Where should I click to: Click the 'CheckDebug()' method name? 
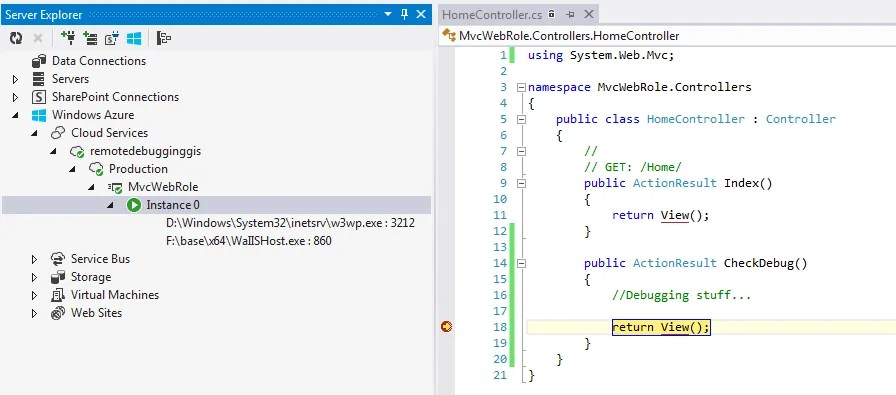point(766,263)
